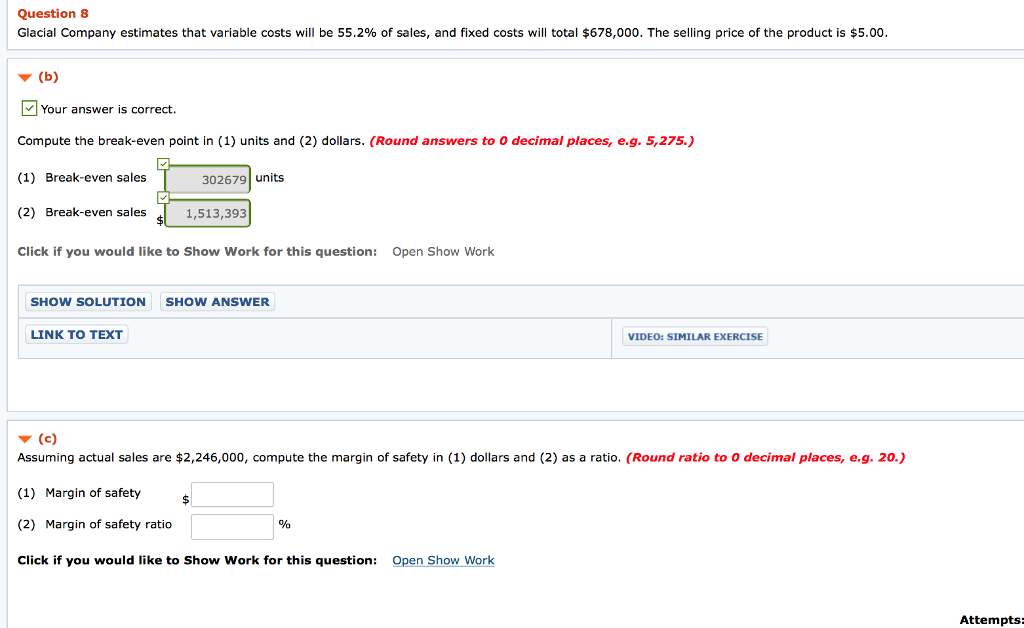The image size is (1024, 628).
Task: Click the break-even units answer box showing 302679
Action: [x=207, y=177]
